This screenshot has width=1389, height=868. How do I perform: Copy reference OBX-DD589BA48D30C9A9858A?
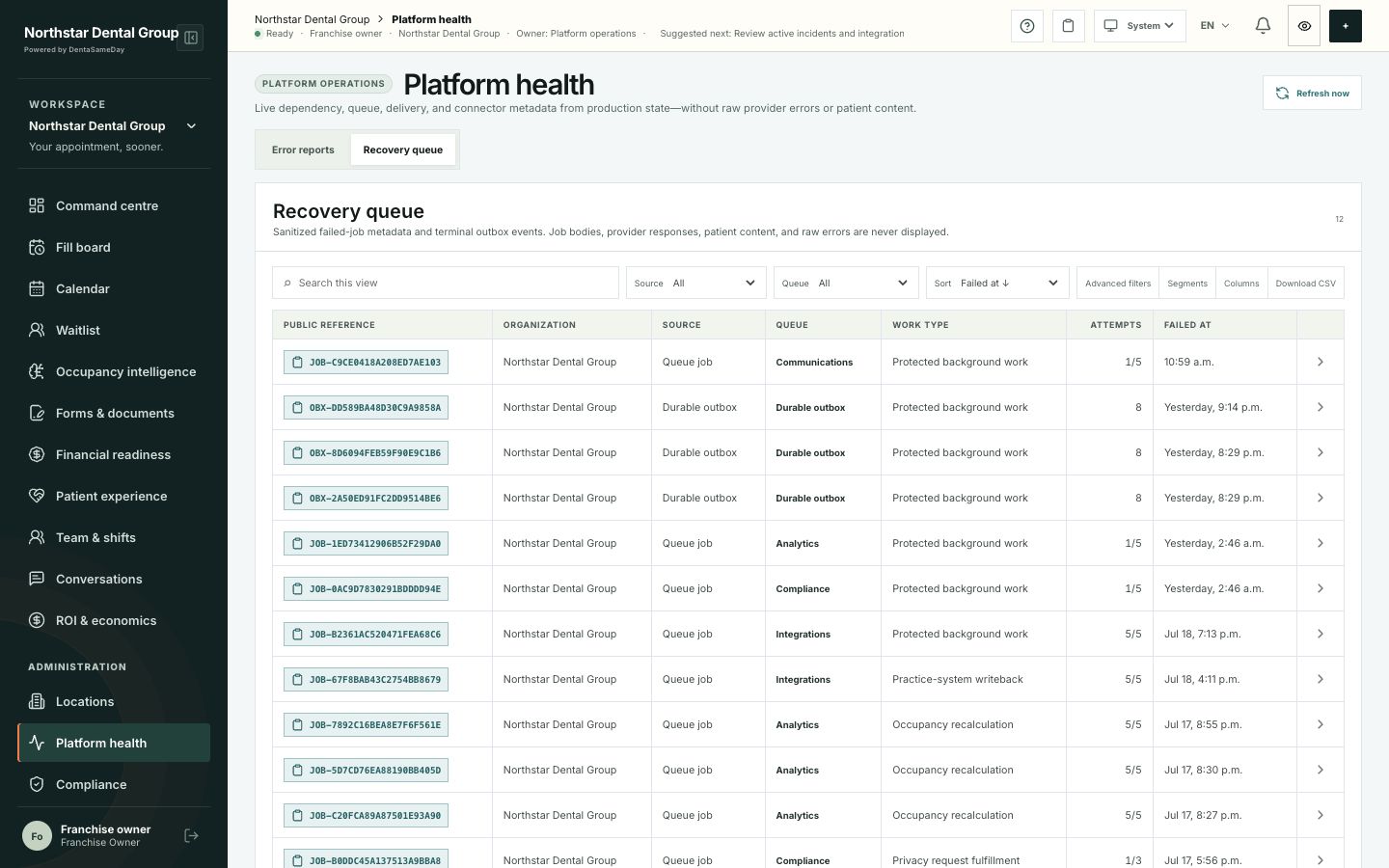click(366, 408)
